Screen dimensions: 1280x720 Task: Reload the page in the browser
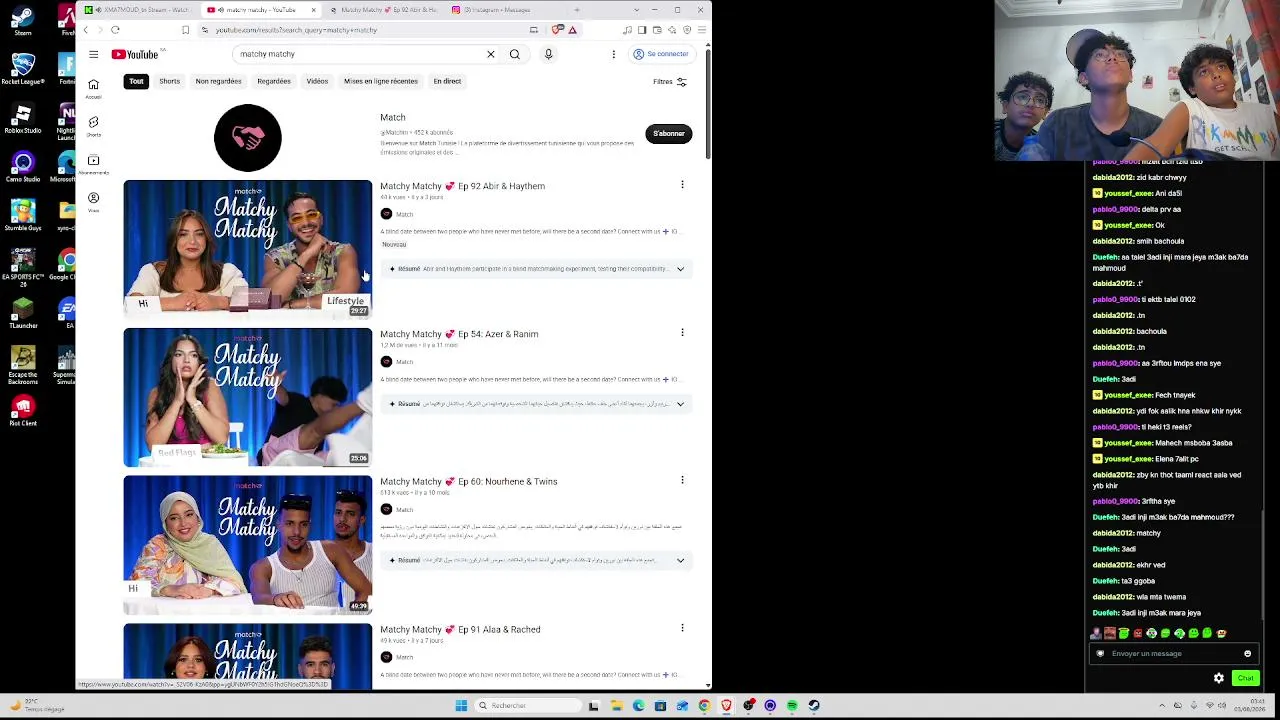pos(115,30)
